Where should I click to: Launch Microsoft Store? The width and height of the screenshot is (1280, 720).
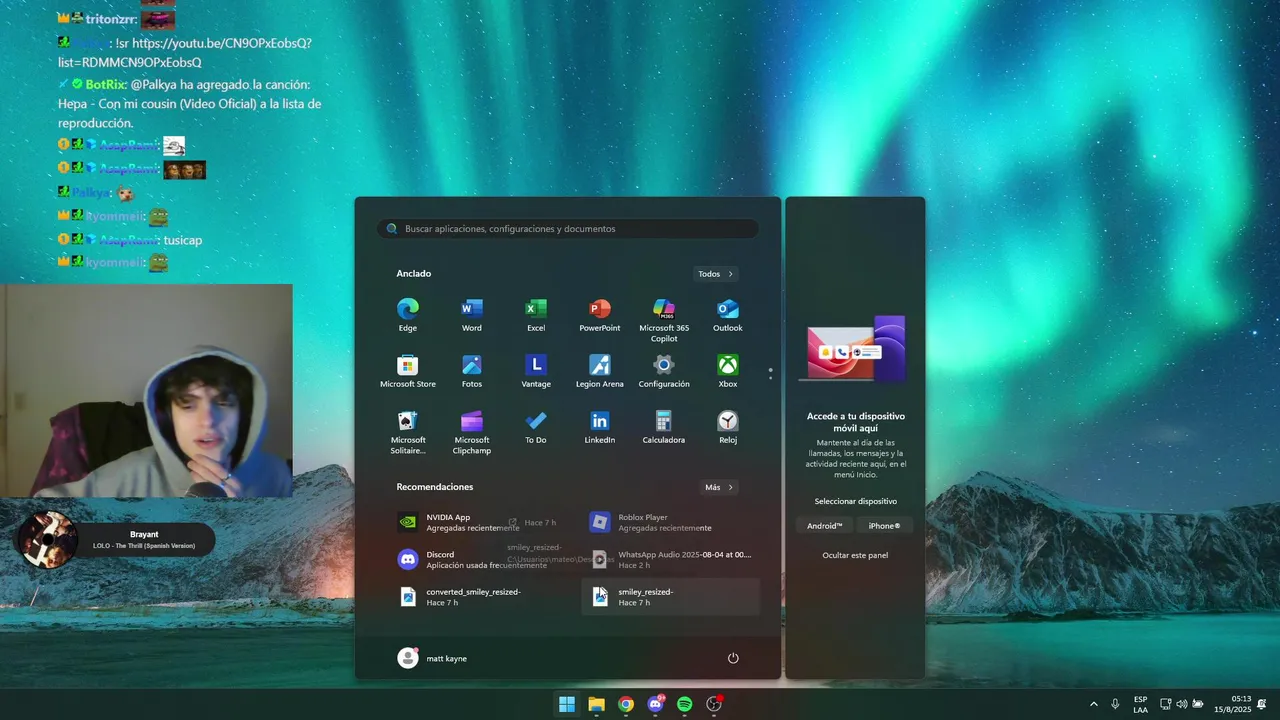click(x=407, y=370)
